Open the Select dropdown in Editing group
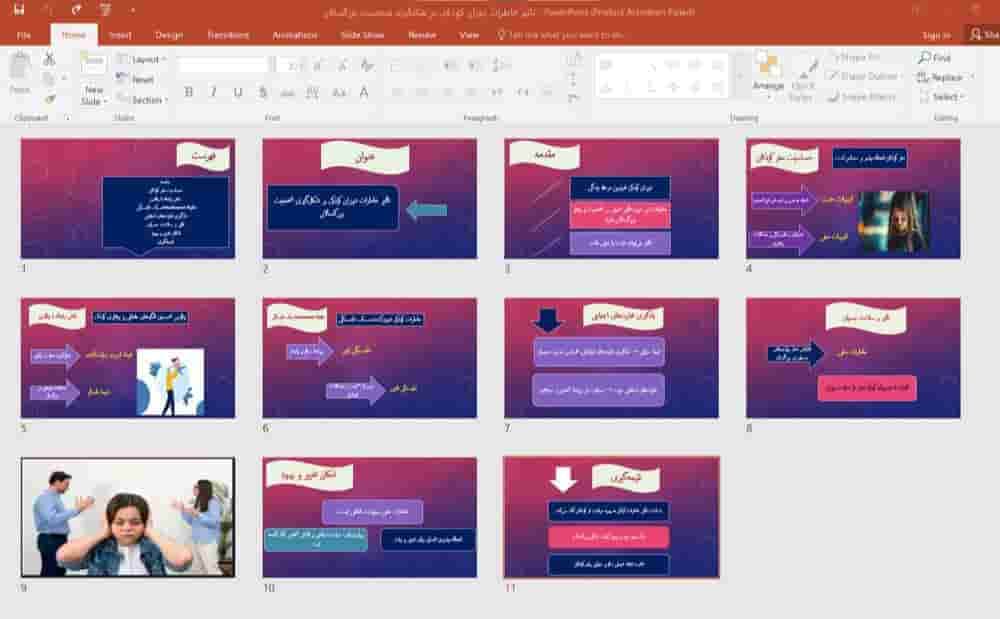Screen dimensions: 1000x619 (x=943, y=97)
